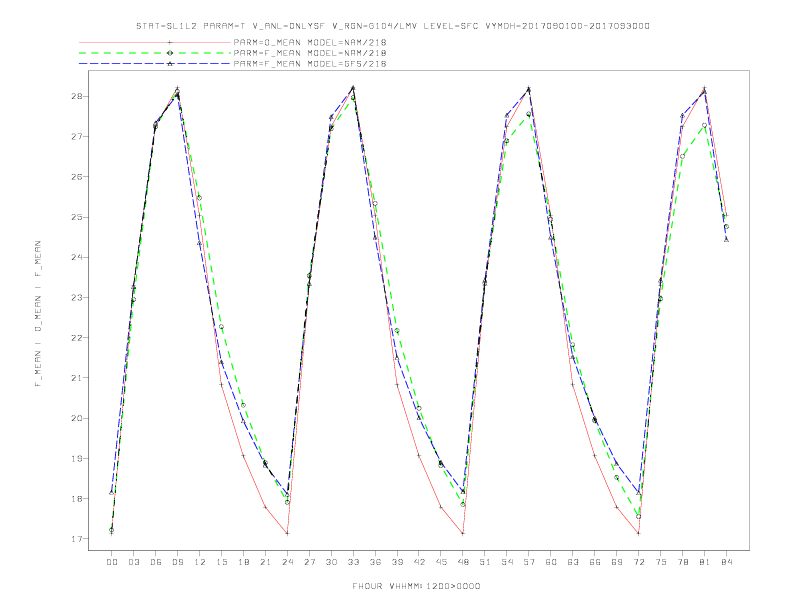The image size is (792, 612).
Task: Click x-axis tick label 57
Action: pos(529,562)
